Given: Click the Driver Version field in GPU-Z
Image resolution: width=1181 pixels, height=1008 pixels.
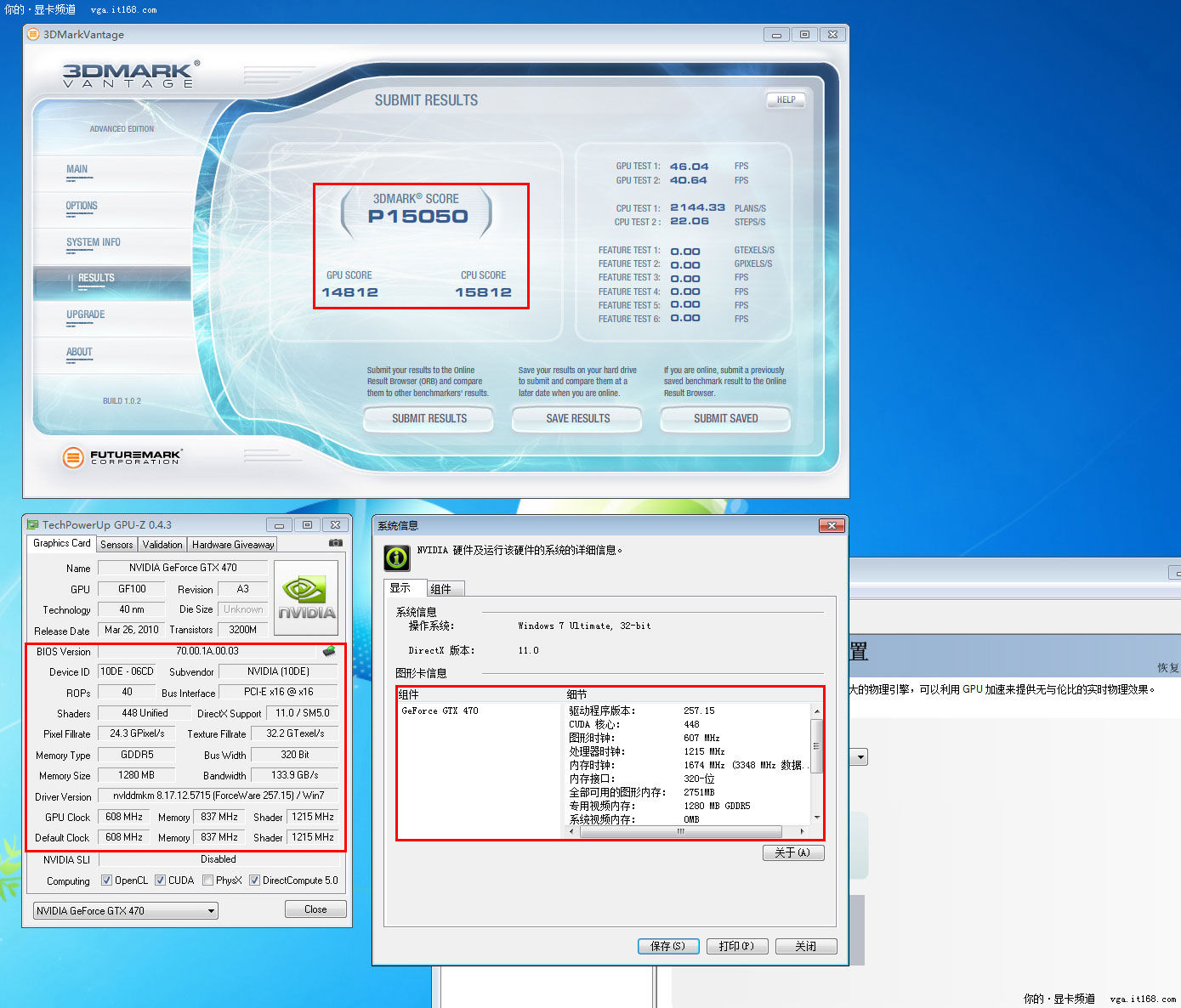Looking at the screenshot, I should point(219,796).
